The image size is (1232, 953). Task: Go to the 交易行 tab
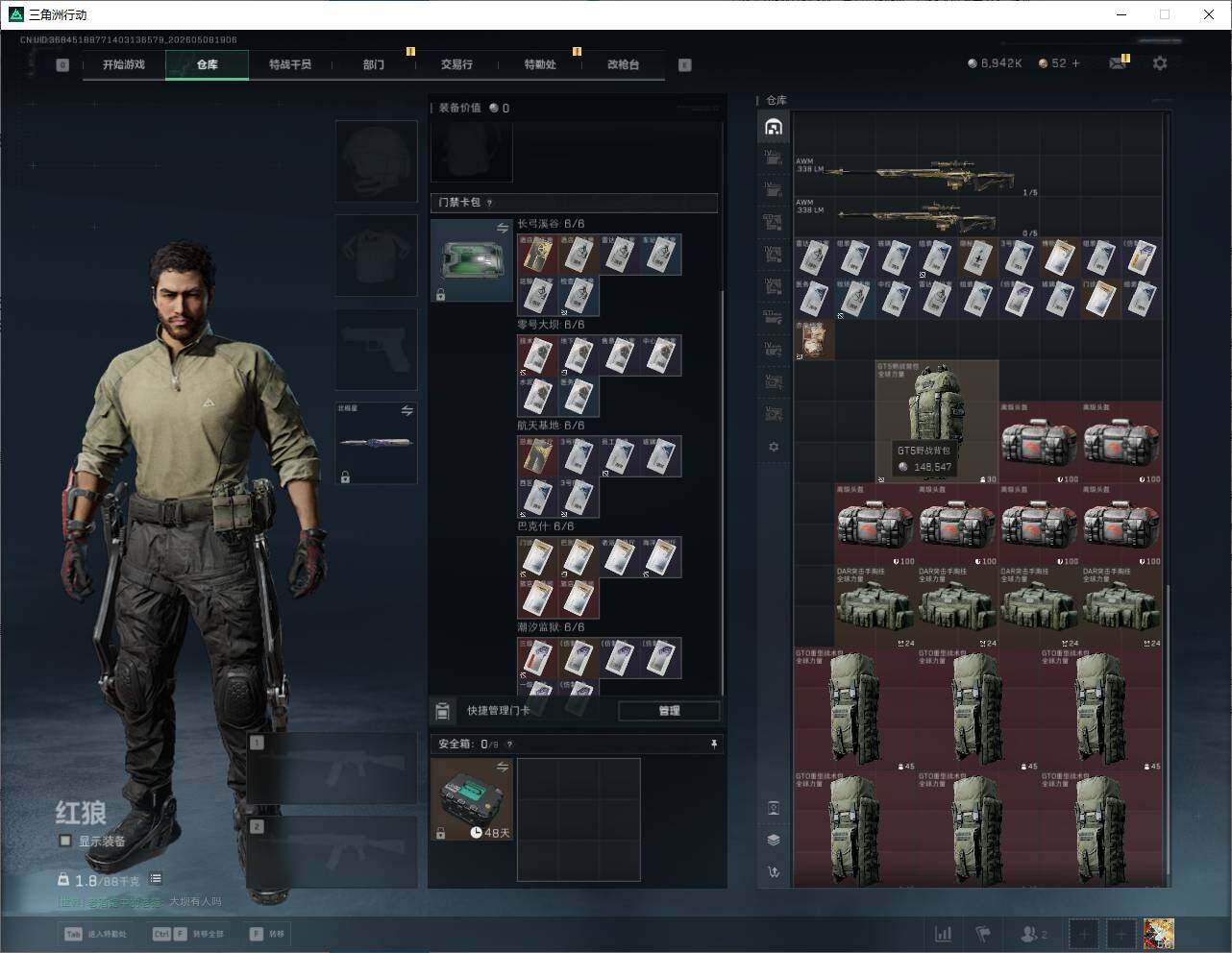coord(456,65)
